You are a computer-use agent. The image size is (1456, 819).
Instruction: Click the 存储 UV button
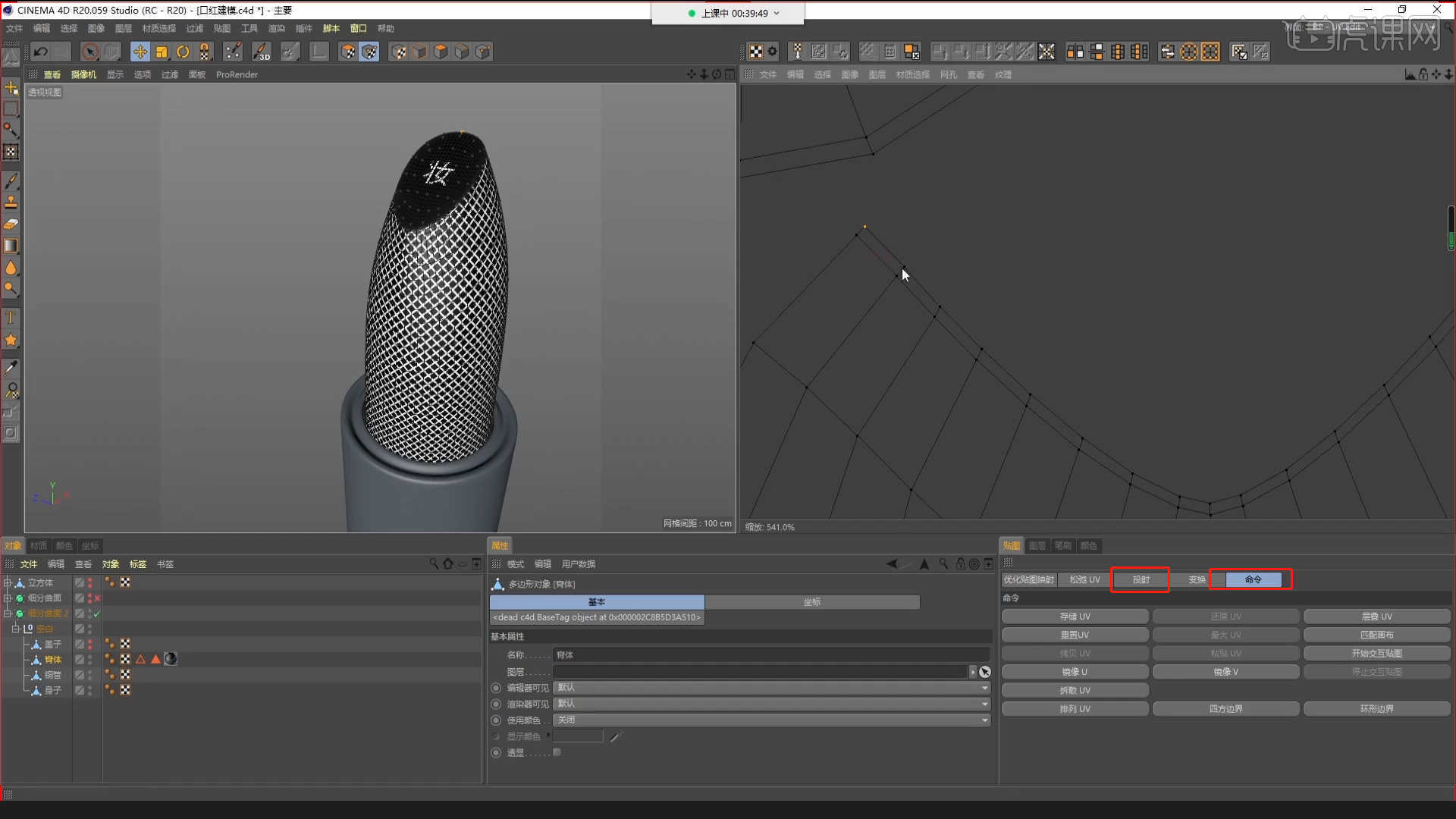(1075, 617)
